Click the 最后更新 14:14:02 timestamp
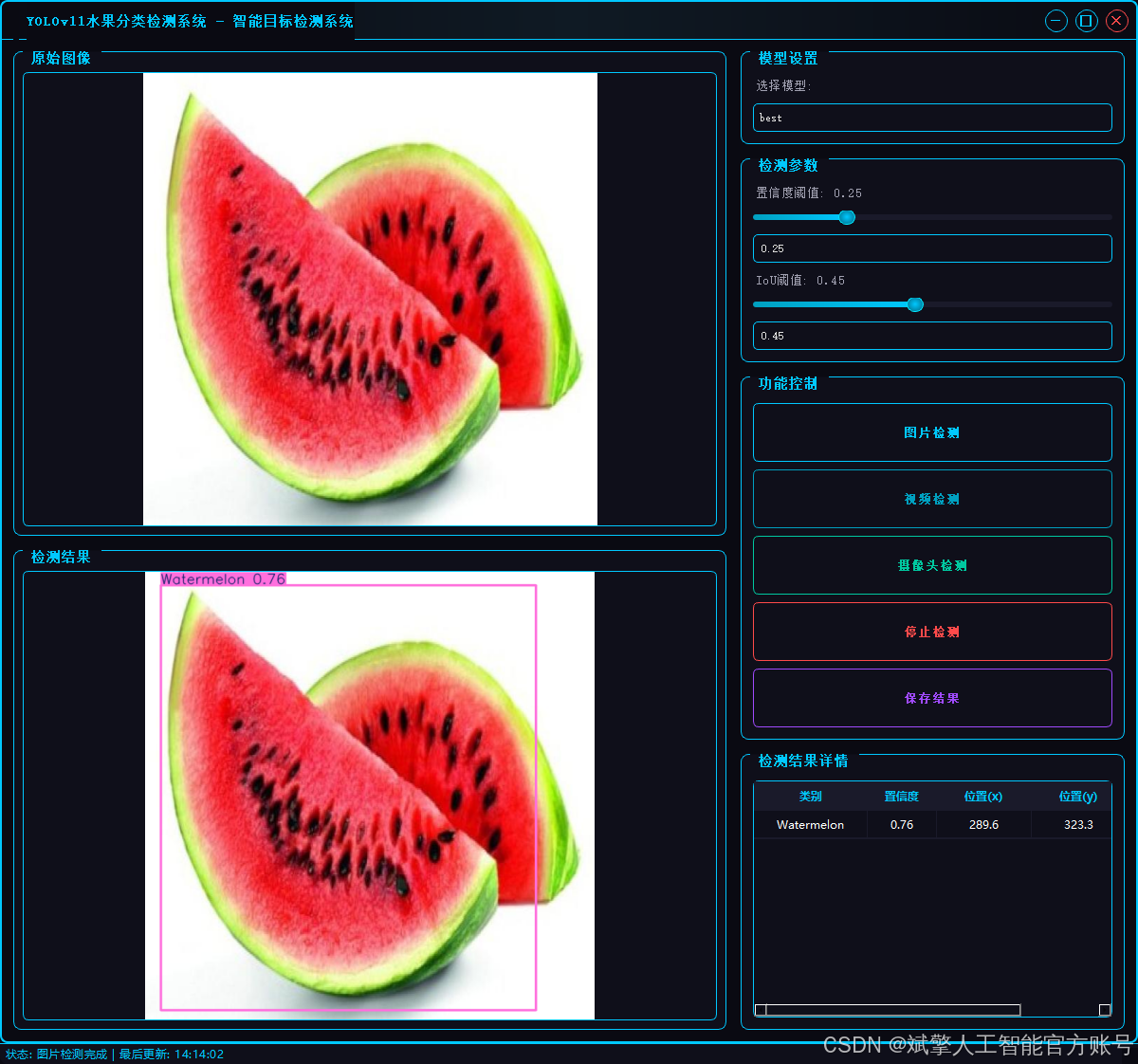This screenshot has height=1064, width=1138. click(x=172, y=1055)
